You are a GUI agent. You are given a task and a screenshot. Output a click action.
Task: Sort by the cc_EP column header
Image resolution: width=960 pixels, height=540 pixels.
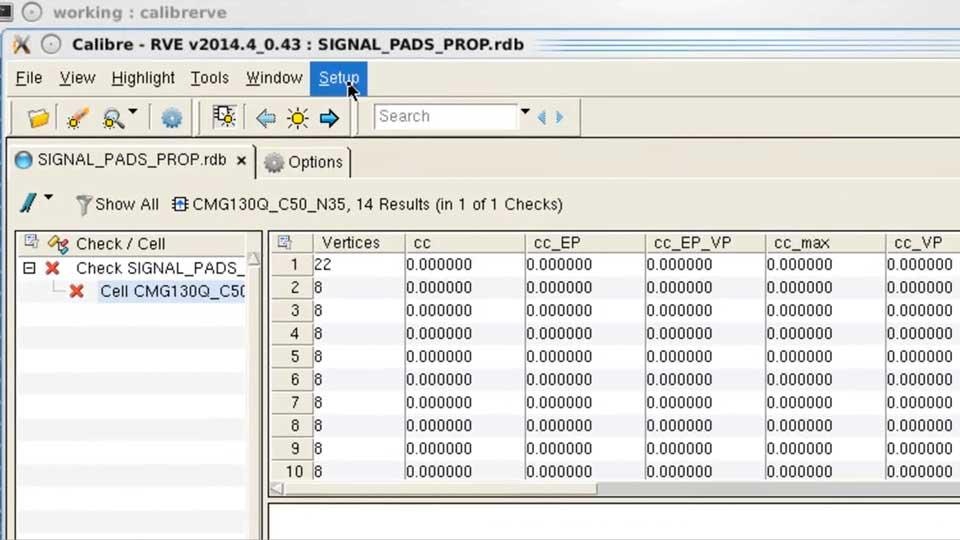[585, 243]
